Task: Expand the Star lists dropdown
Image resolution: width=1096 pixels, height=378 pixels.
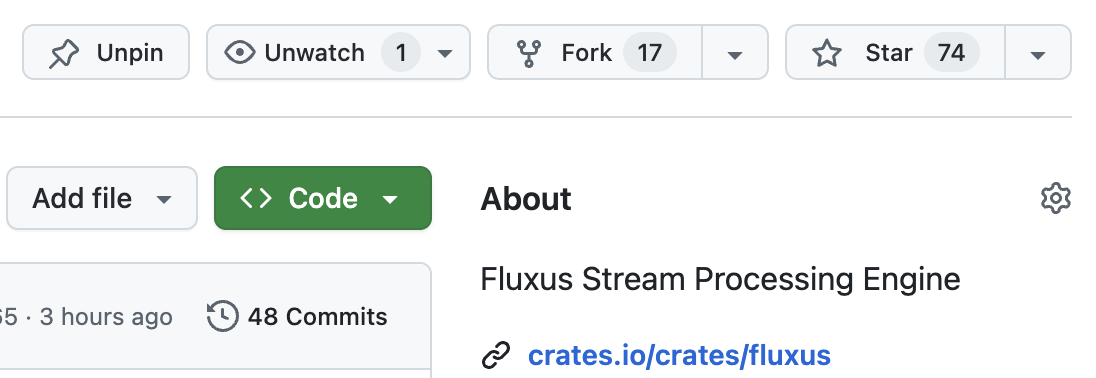Action: tap(1038, 53)
